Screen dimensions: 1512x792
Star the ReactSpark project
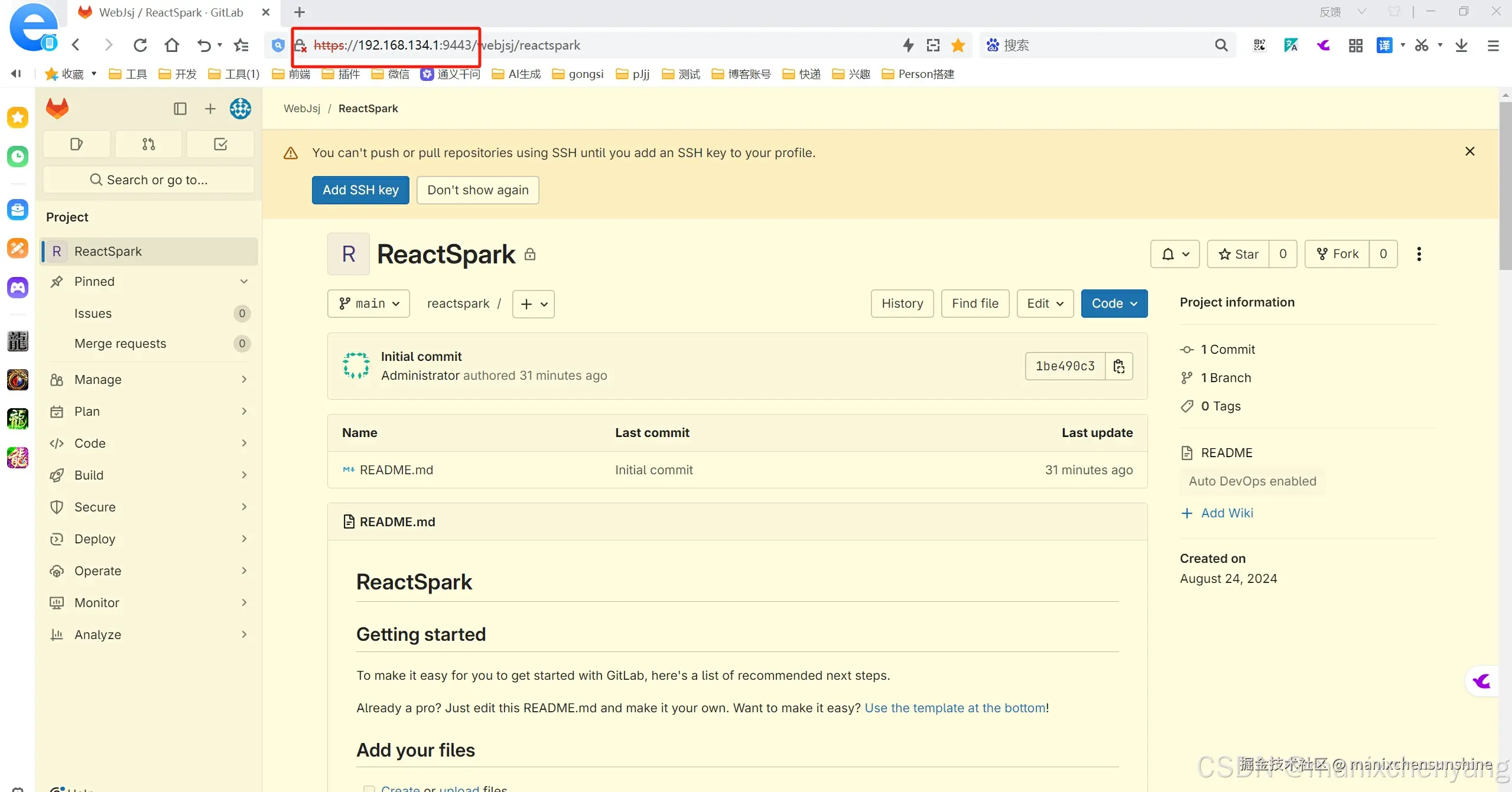tap(1238, 254)
